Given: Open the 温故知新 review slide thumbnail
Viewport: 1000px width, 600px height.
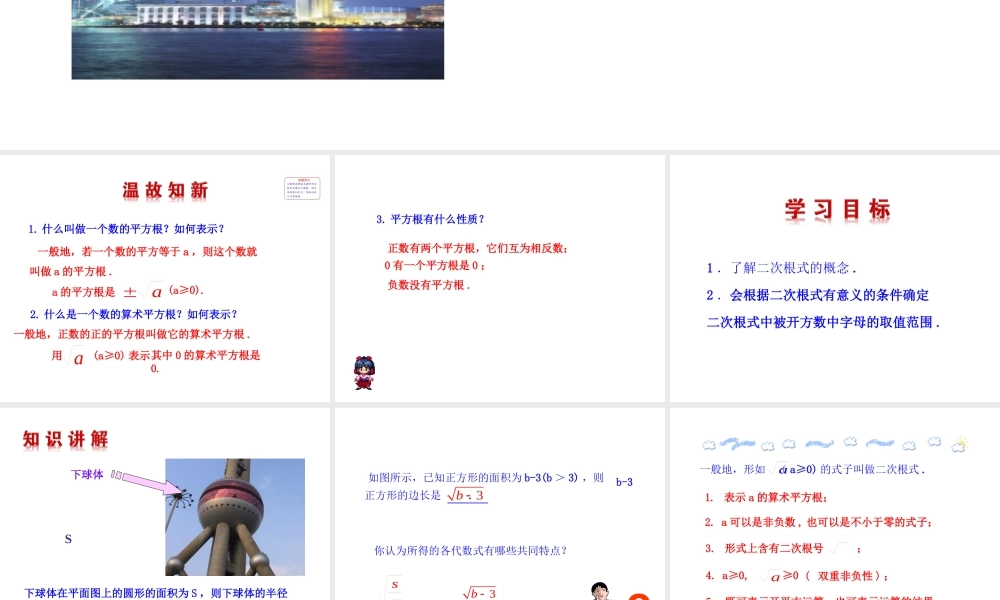Looking at the screenshot, I should [x=165, y=278].
